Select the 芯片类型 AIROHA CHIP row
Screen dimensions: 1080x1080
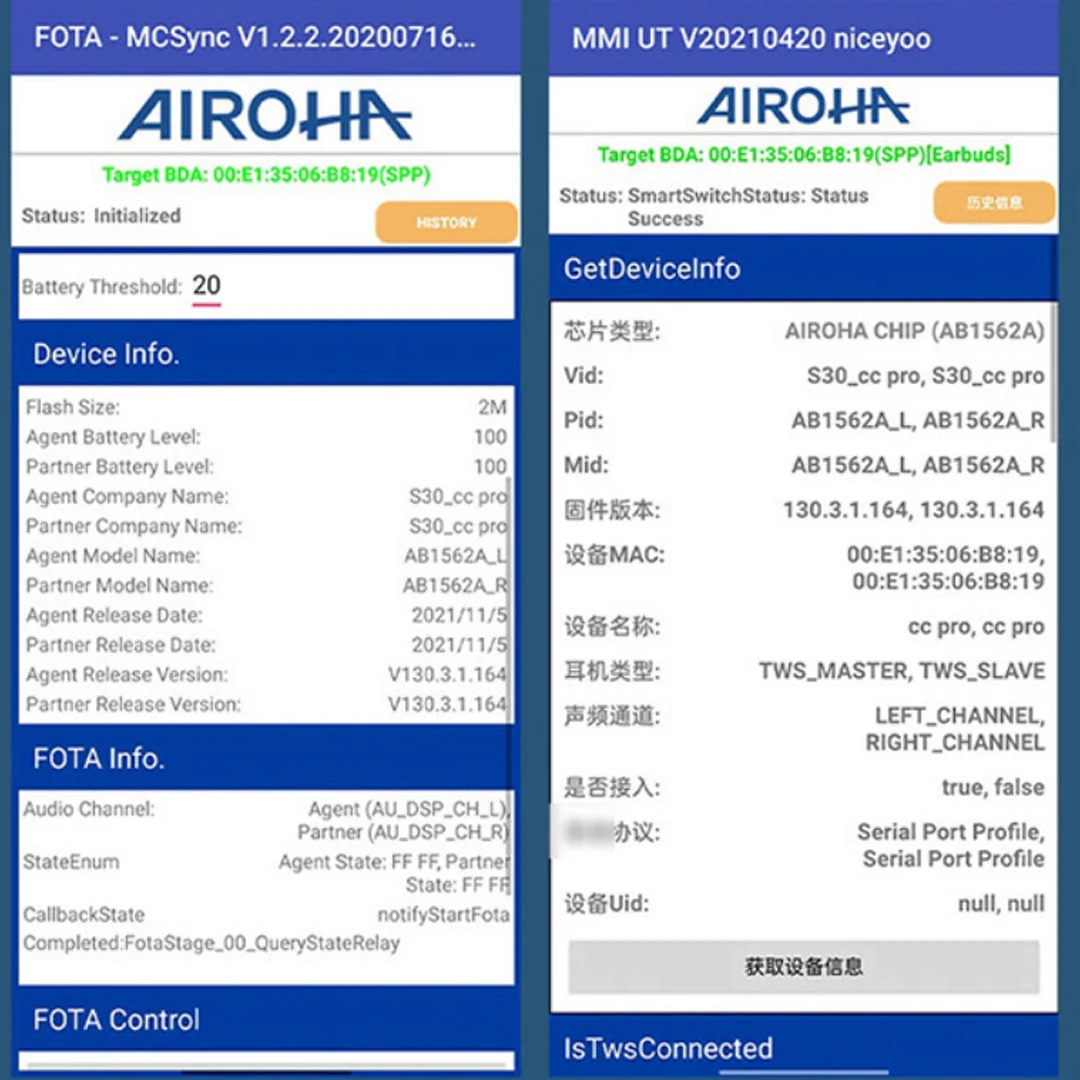(x=804, y=331)
